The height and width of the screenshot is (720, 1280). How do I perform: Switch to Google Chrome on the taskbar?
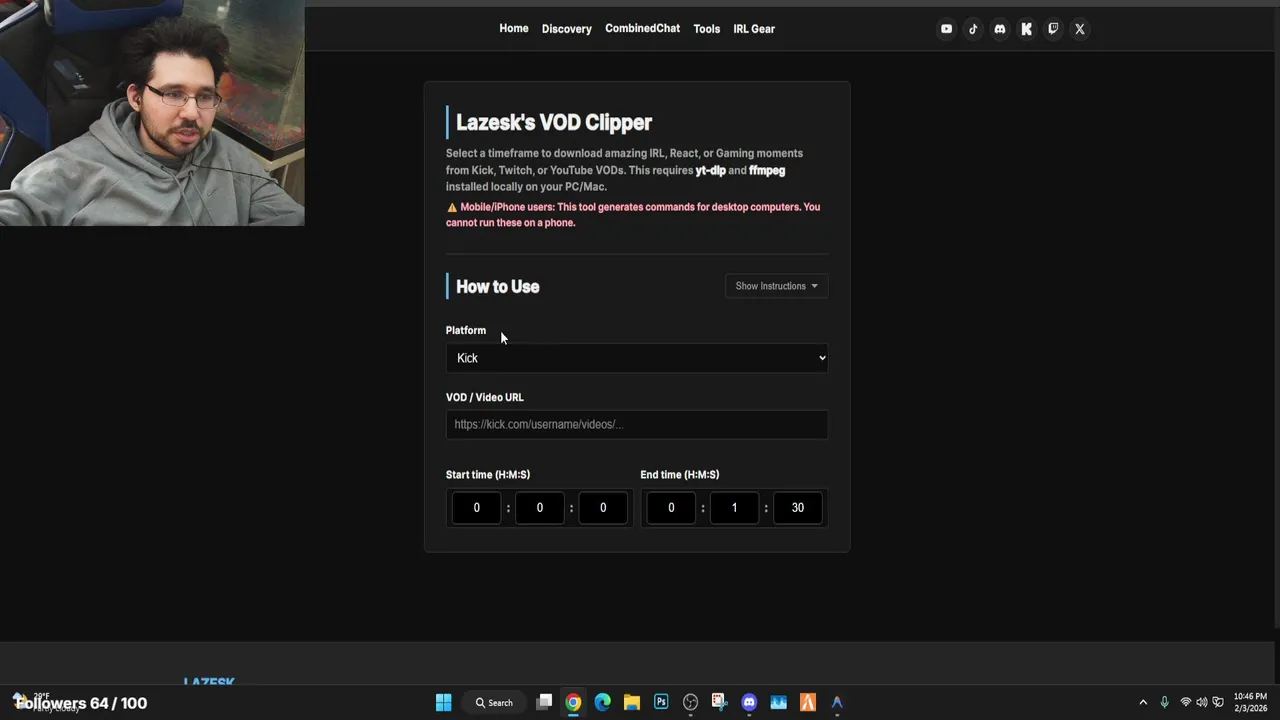pyautogui.click(x=573, y=702)
